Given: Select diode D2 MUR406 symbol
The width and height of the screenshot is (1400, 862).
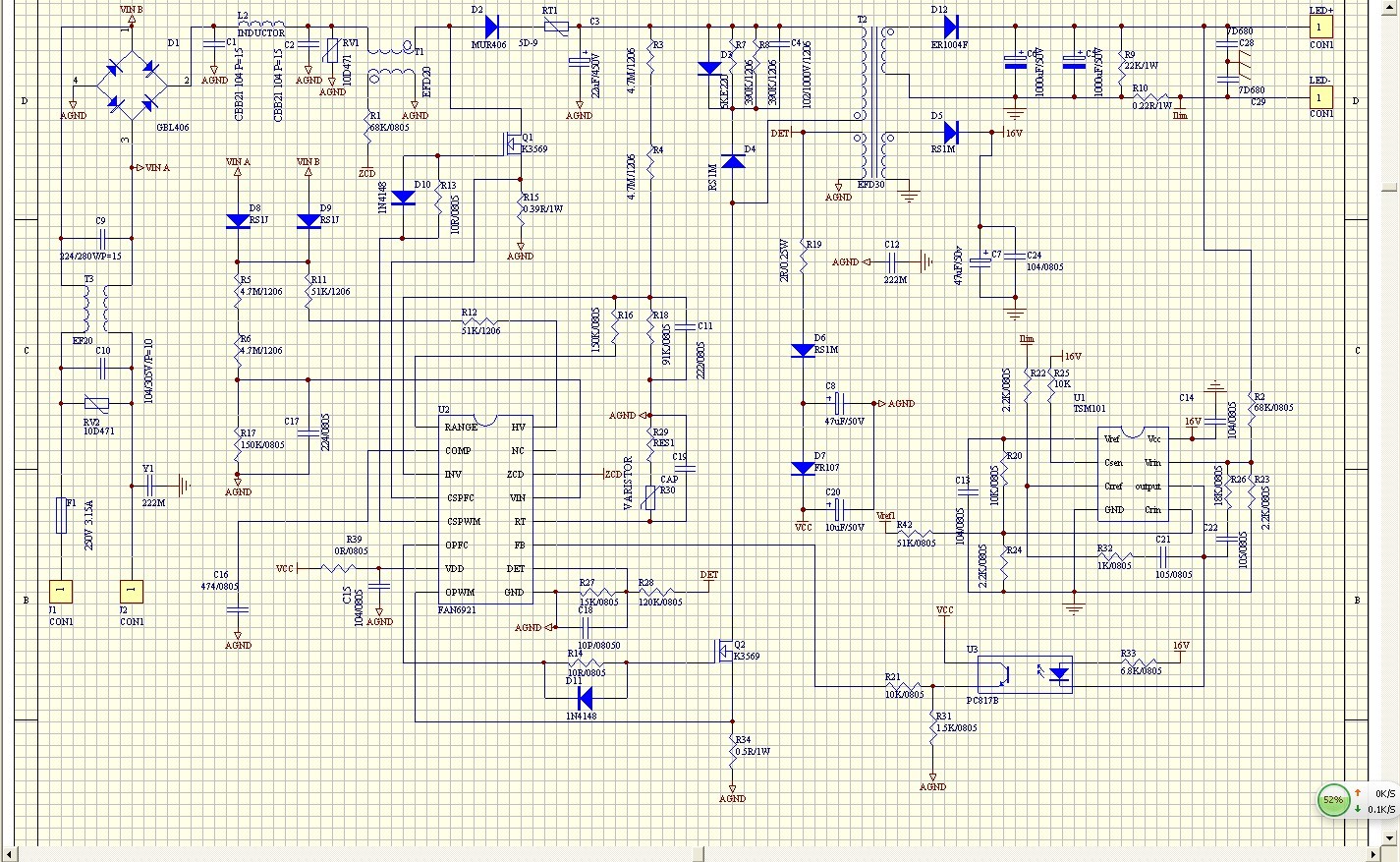Looking at the screenshot, I should coord(491,27).
